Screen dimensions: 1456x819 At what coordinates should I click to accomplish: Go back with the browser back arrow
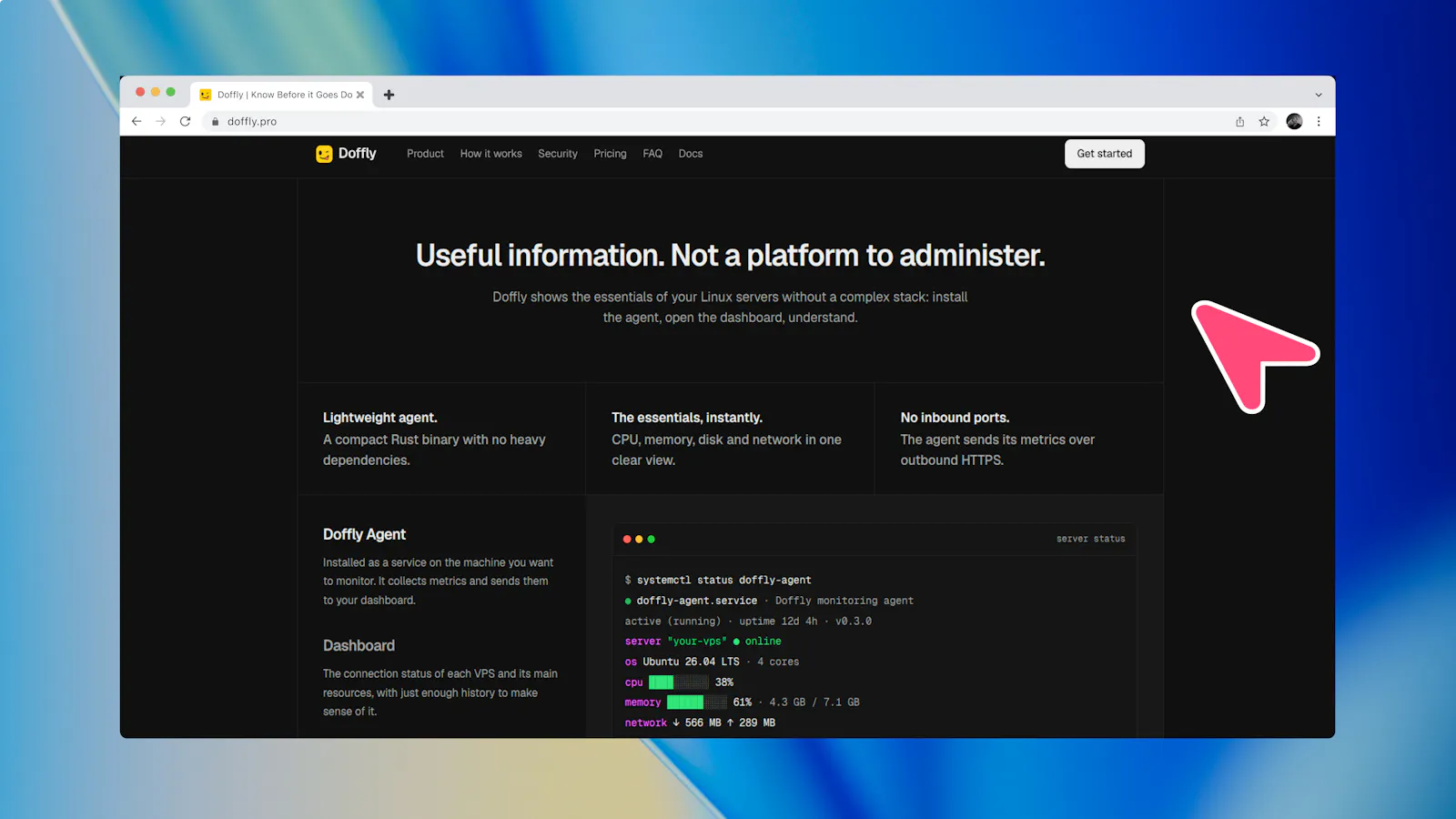point(136,121)
